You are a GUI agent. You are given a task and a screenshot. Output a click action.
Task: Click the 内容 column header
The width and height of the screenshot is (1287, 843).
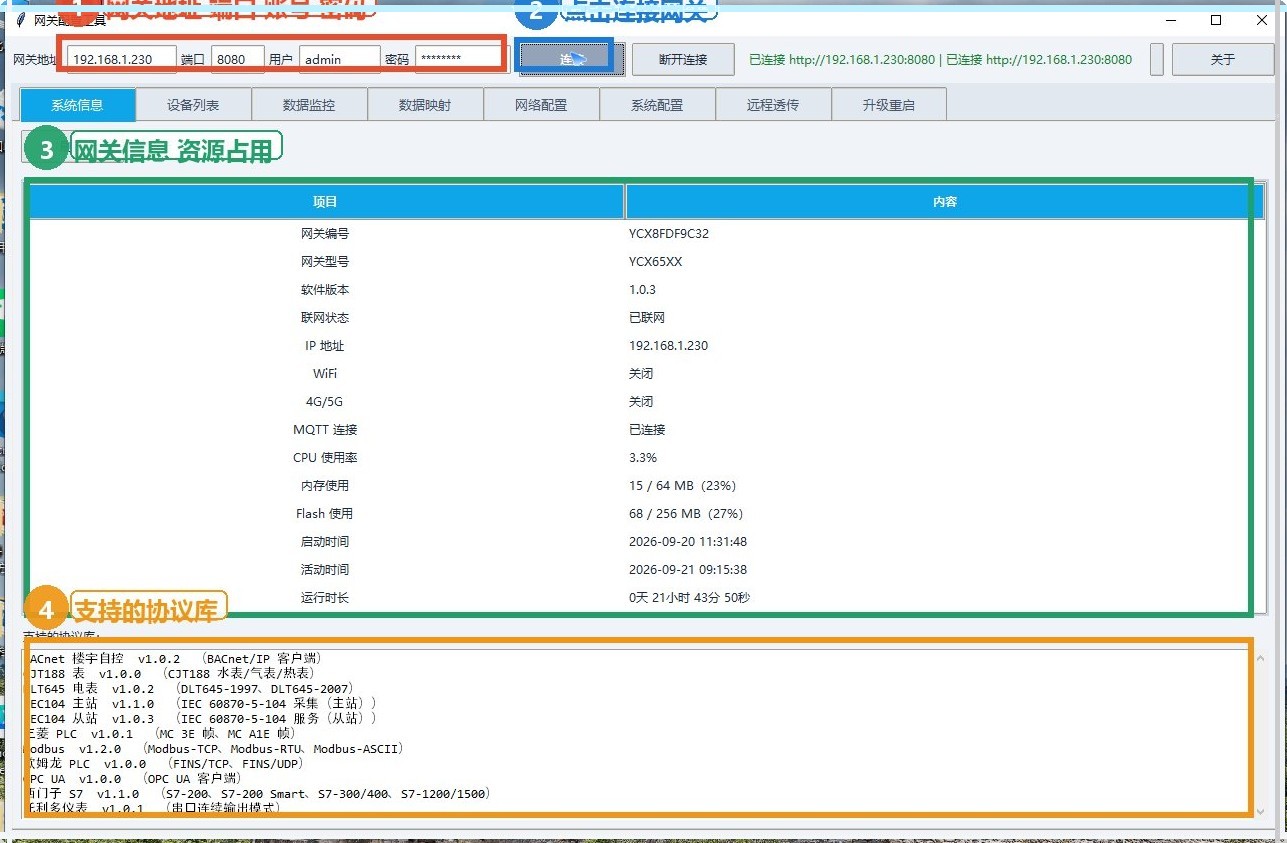click(945, 201)
